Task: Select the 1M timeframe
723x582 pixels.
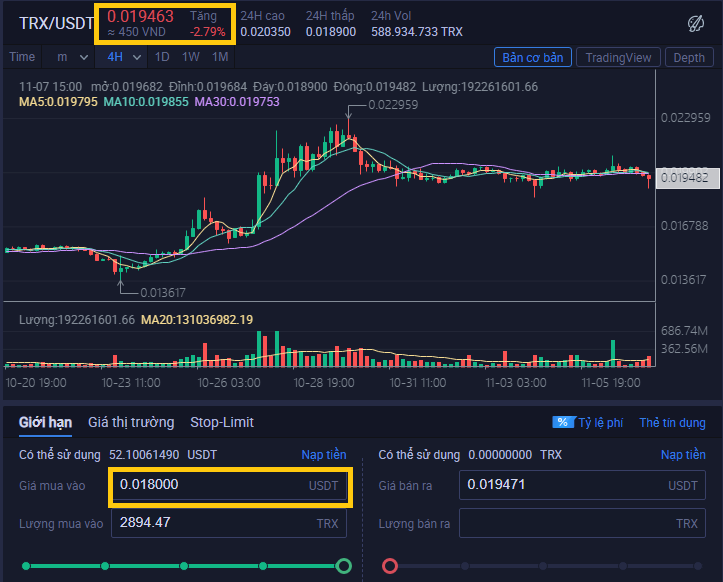Action: point(220,57)
